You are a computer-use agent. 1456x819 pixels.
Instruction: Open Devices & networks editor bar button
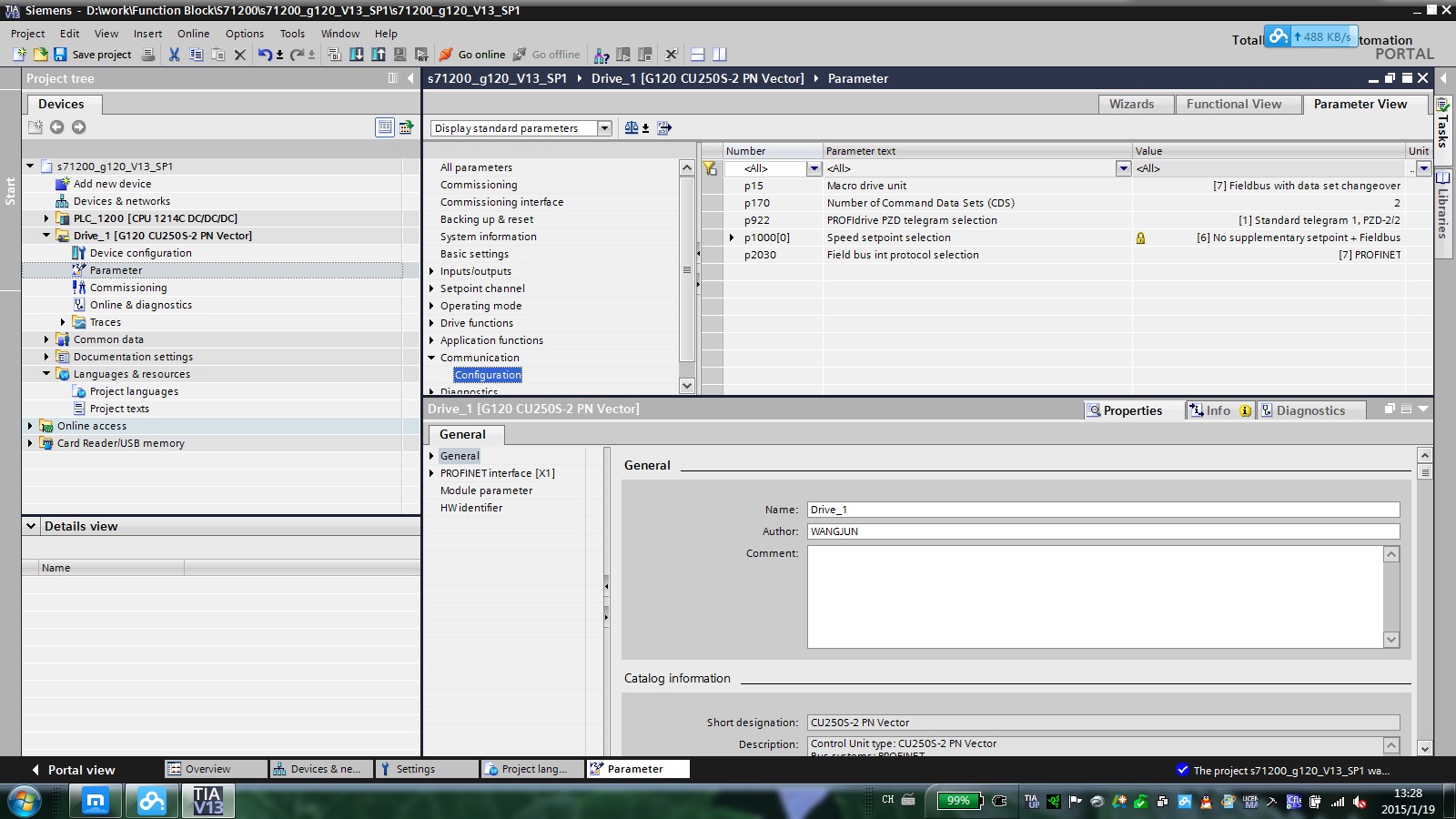(x=321, y=769)
